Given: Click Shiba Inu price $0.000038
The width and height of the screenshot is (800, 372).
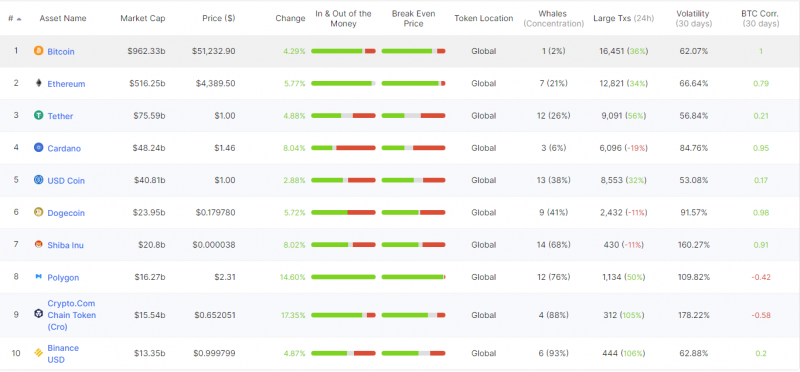Looking at the screenshot, I should pos(214,245).
